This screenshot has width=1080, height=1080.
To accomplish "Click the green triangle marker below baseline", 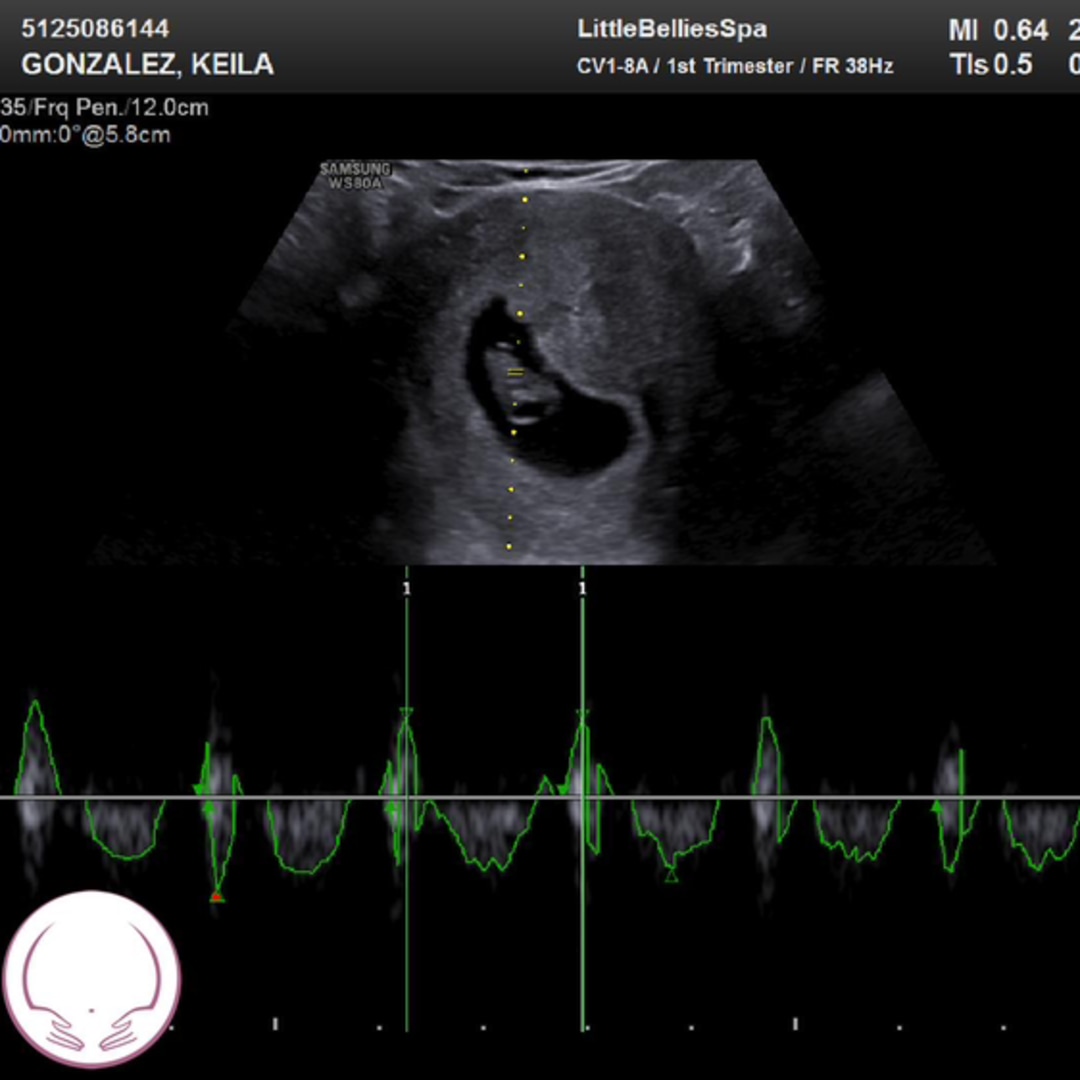I will point(672,876).
